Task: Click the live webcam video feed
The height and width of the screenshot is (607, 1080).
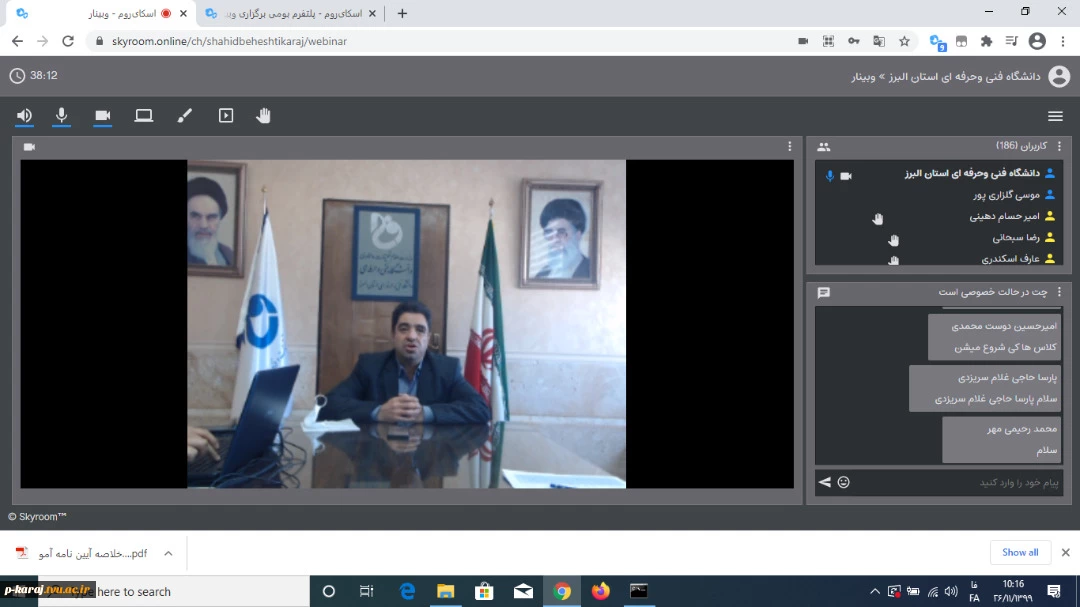Action: (406, 324)
